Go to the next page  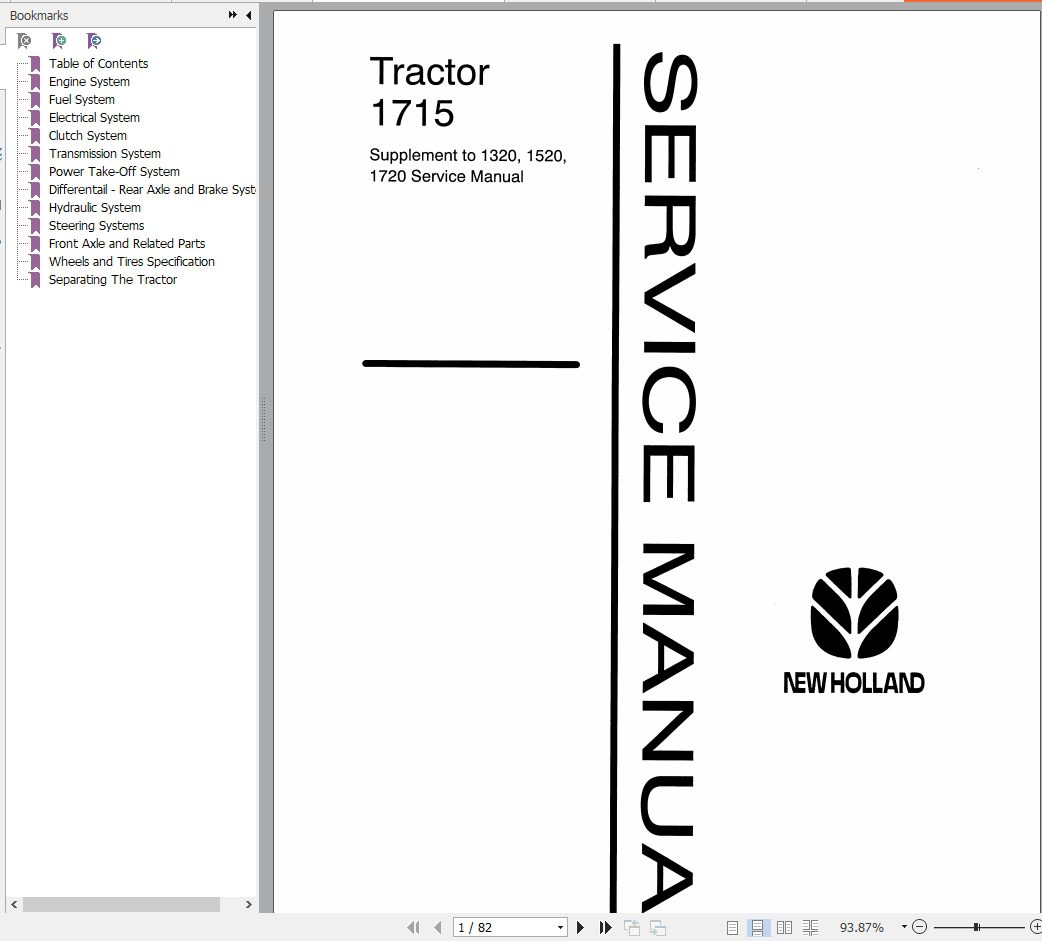tap(580, 927)
